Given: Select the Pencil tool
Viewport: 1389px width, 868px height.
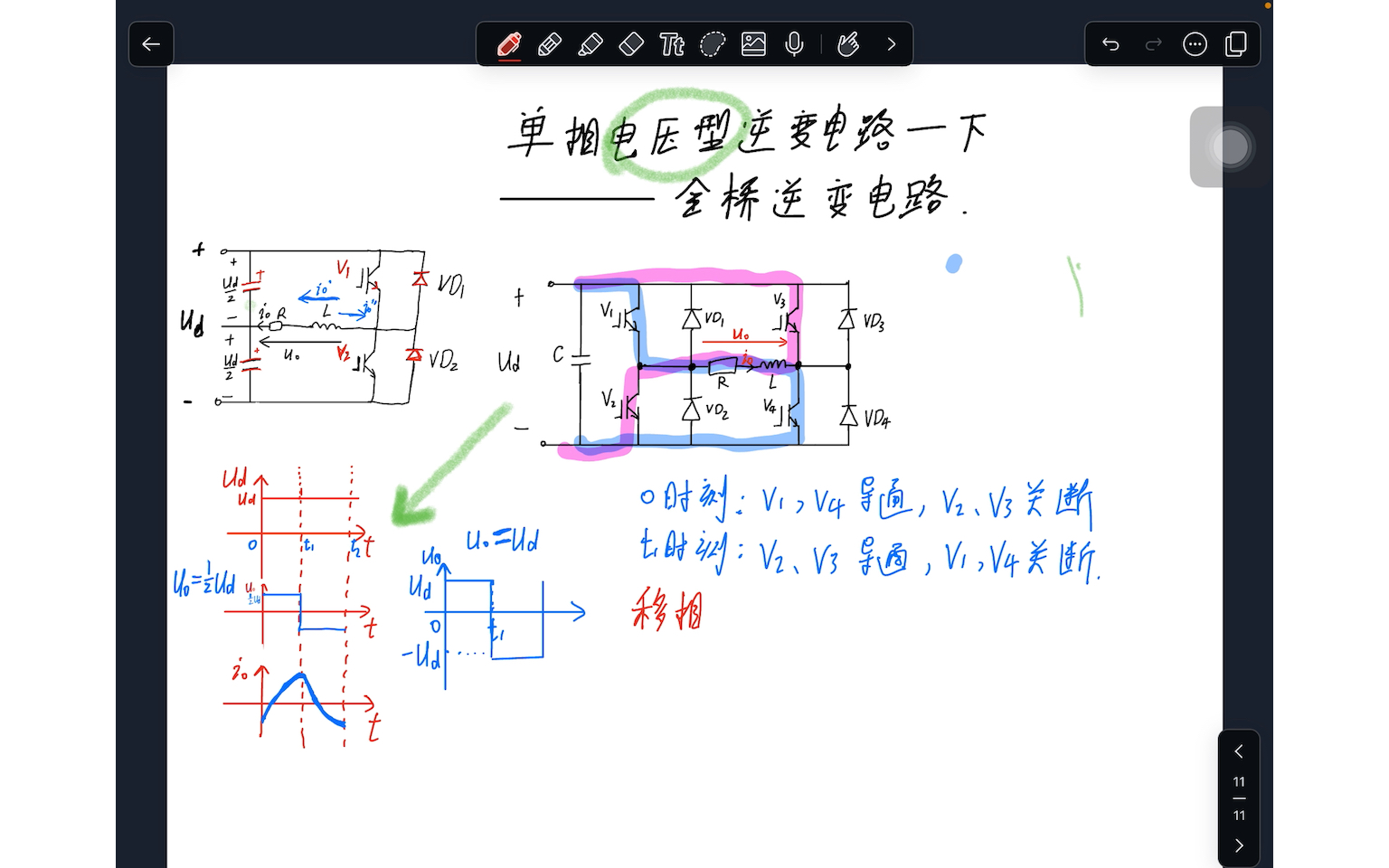Looking at the screenshot, I should tap(550, 44).
